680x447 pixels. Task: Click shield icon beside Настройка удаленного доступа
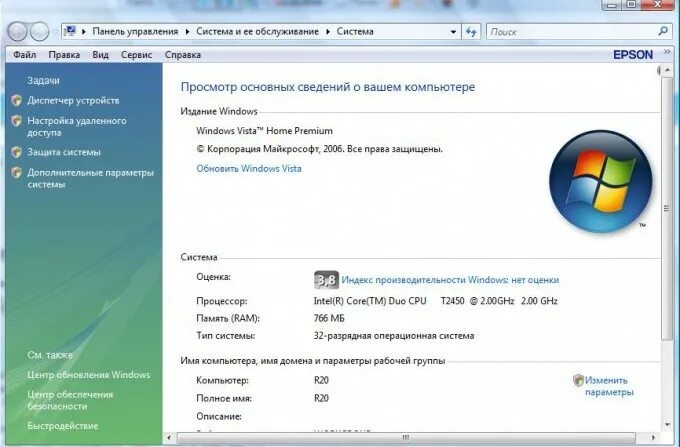pyautogui.click(x=16, y=121)
